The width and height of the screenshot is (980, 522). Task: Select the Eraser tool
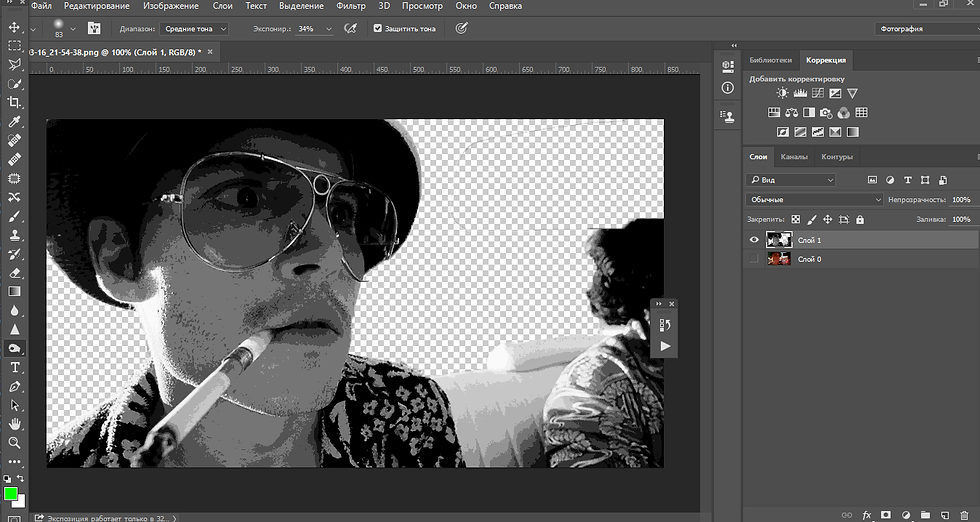[x=14, y=273]
